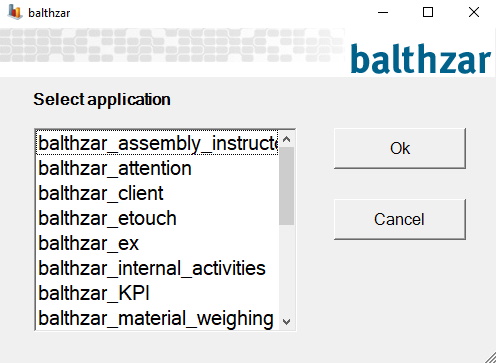Choose balthzar_client in the application list
Image resolution: width=496 pixels, height=363 pixels.
click(157, 193)
